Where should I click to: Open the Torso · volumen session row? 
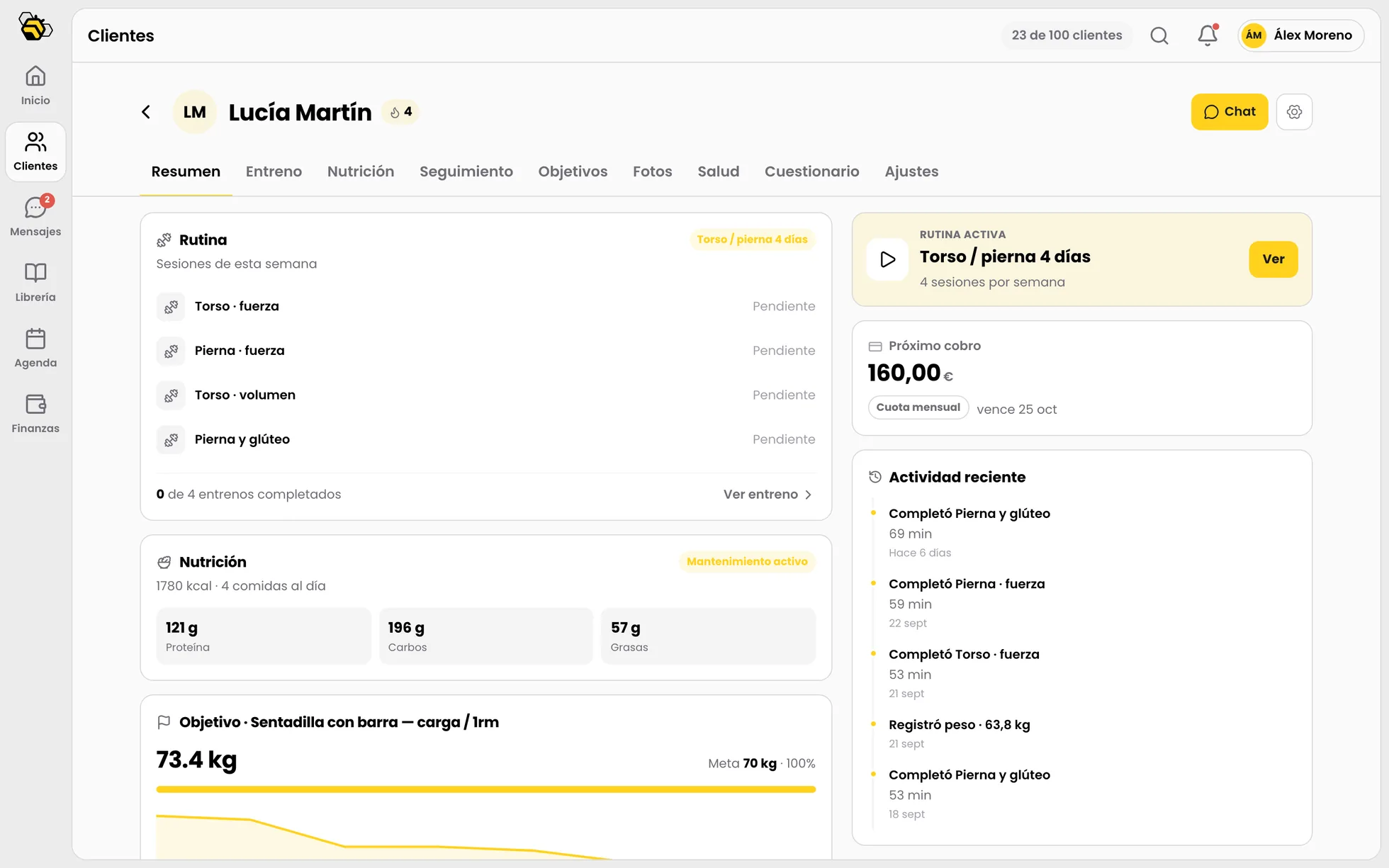tap(486, 395)
